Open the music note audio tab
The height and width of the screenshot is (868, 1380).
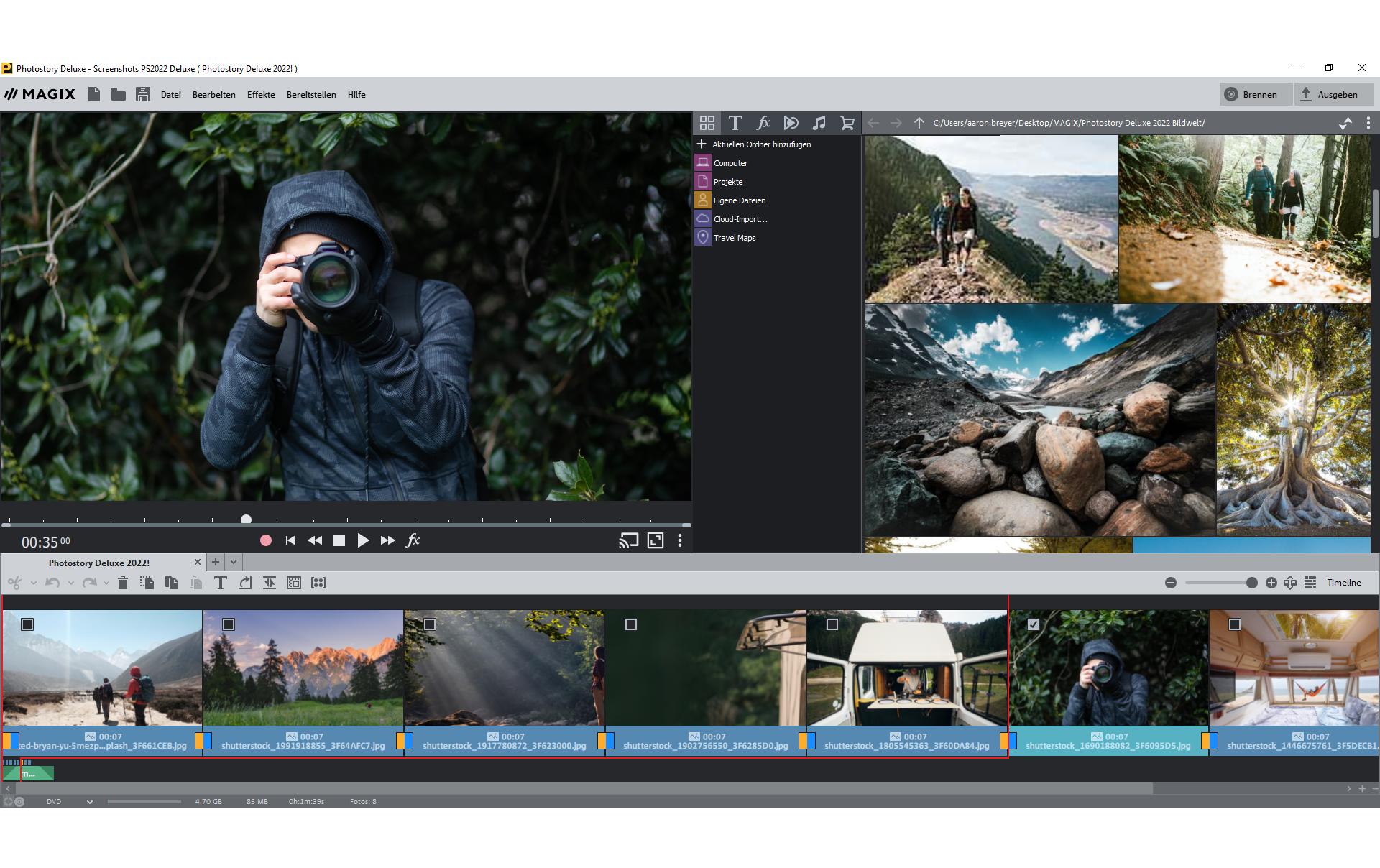(x=819, y=123)
